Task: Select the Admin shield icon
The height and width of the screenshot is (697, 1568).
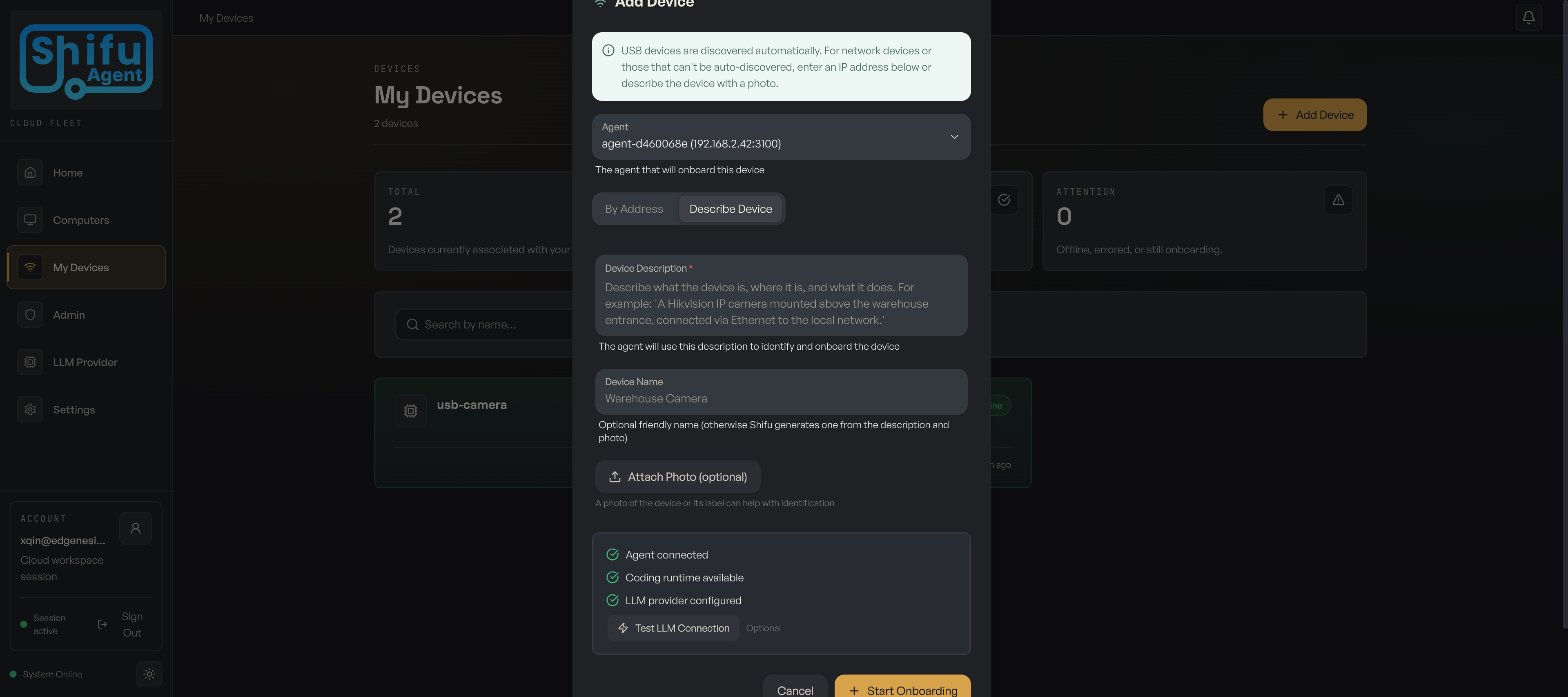Action: point(30,314)
